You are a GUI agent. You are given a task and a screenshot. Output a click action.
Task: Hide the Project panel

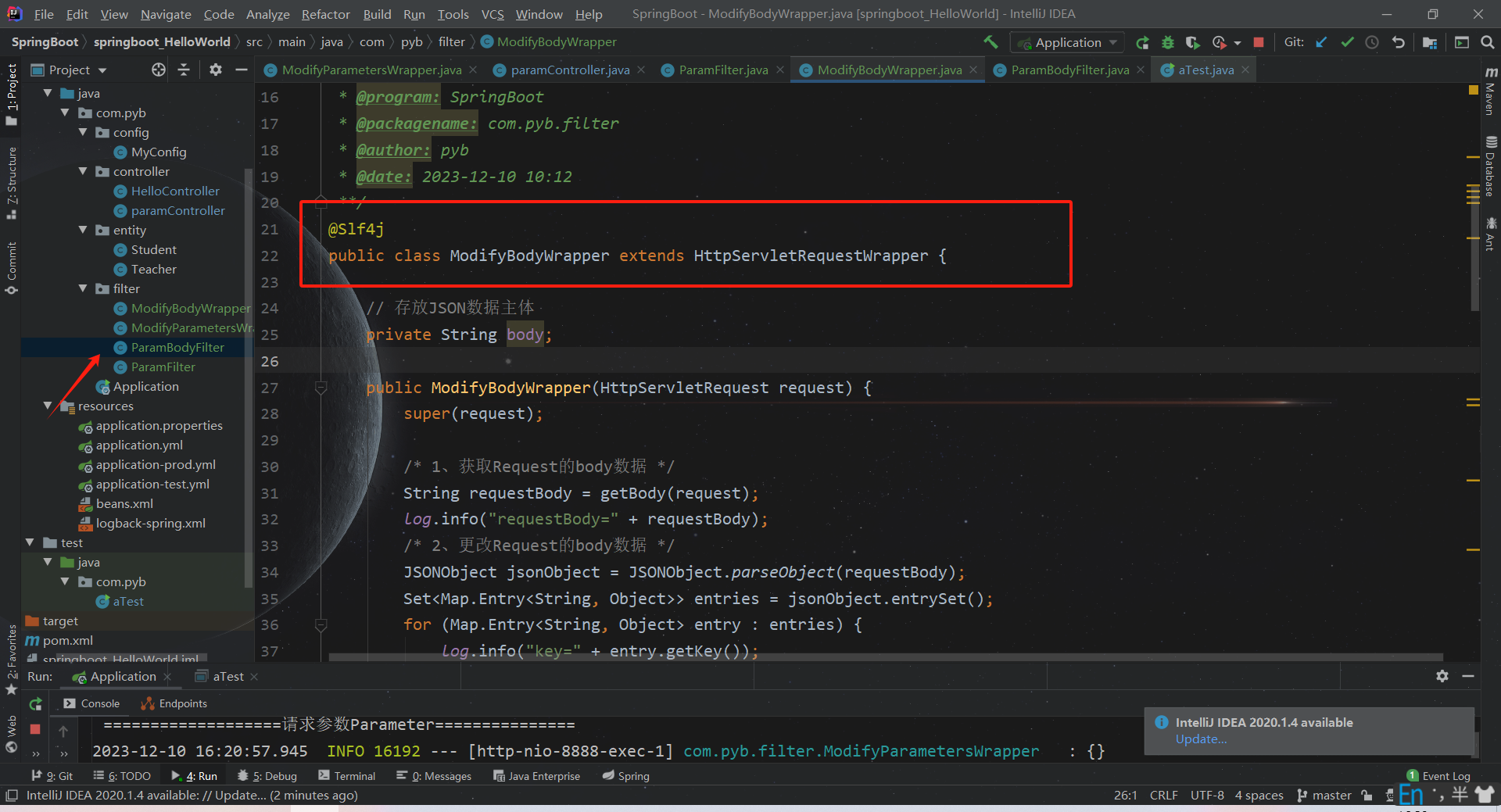(242, 70)
